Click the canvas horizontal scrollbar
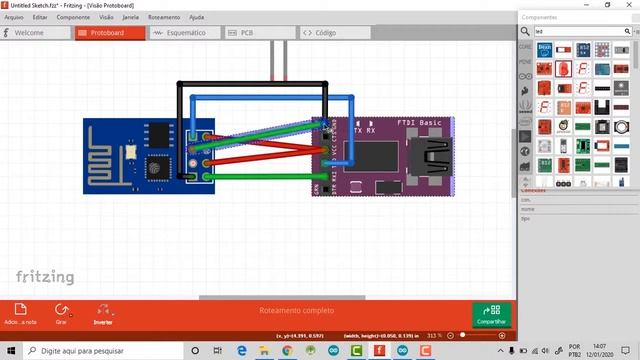Screen dimensions: 640x360 (x=282, y=298)
